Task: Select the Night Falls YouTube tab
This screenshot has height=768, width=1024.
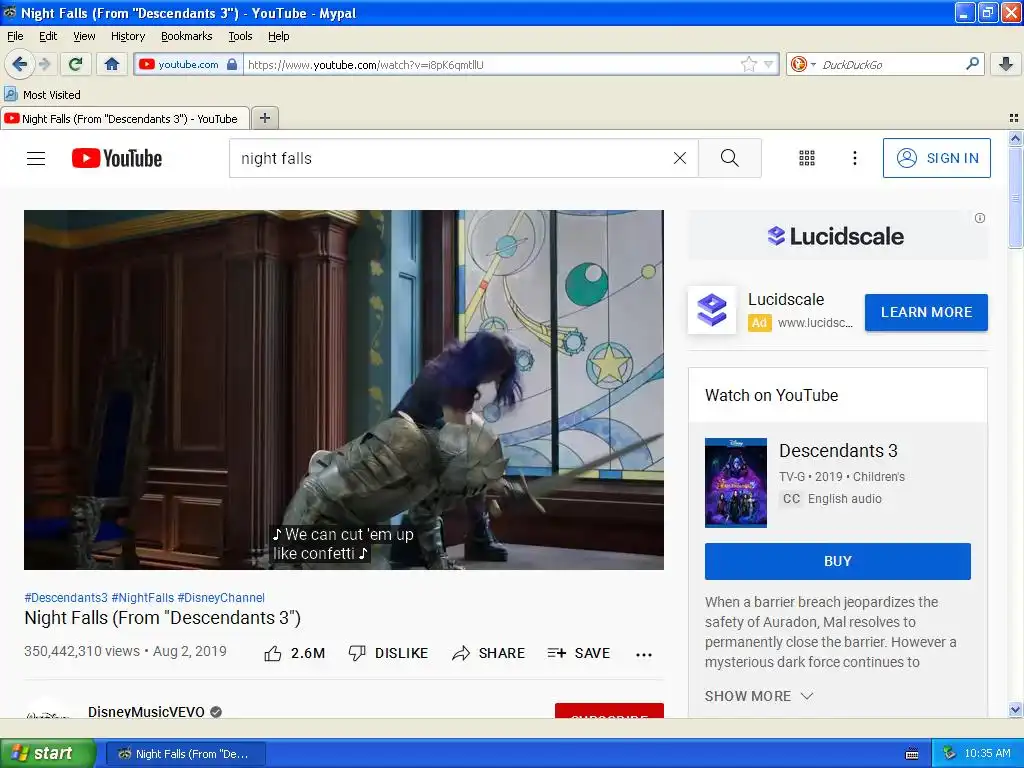Action: [x=125, y=119]
